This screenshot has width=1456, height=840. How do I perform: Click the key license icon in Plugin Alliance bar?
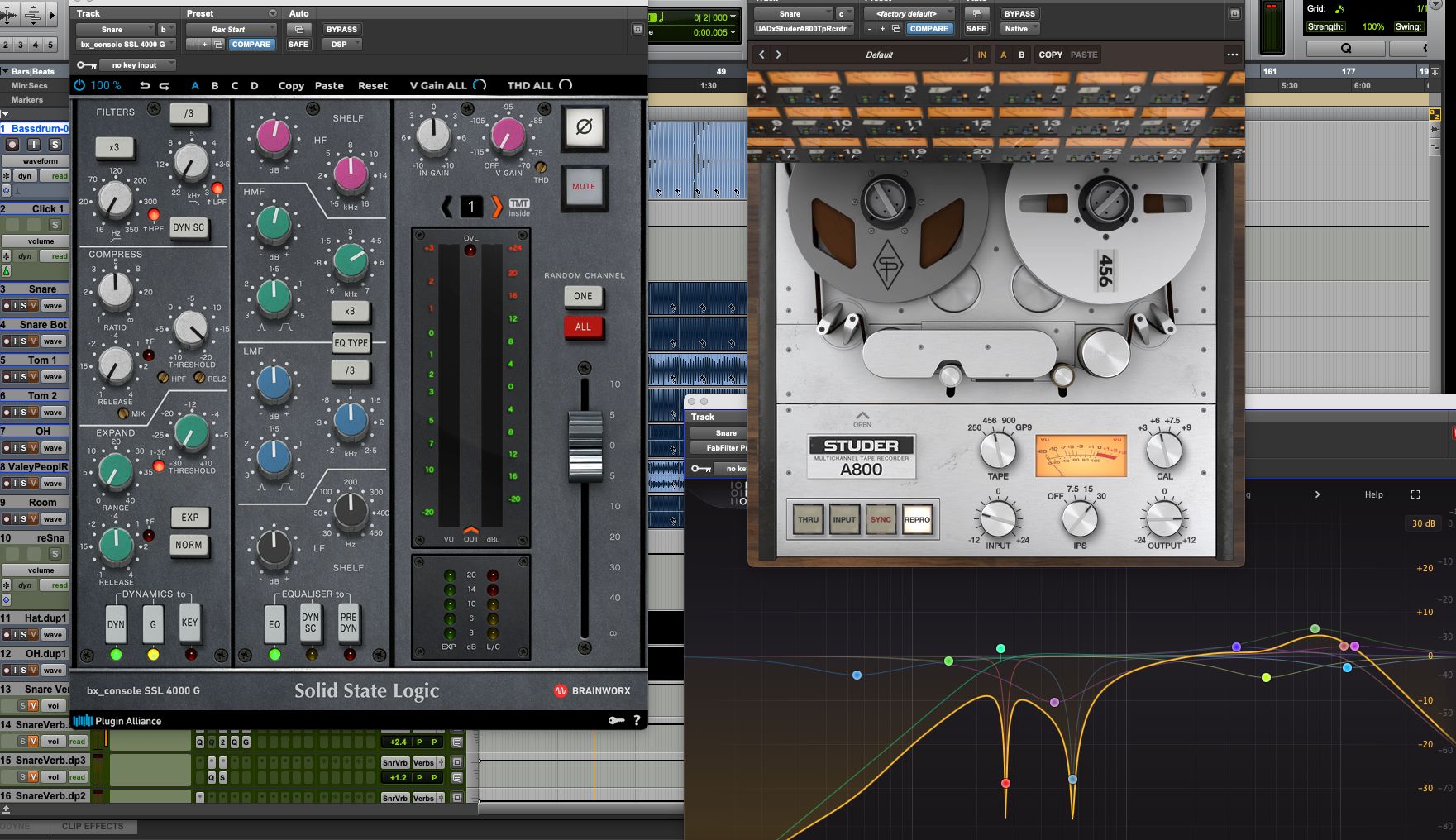(x=616, y=720)
